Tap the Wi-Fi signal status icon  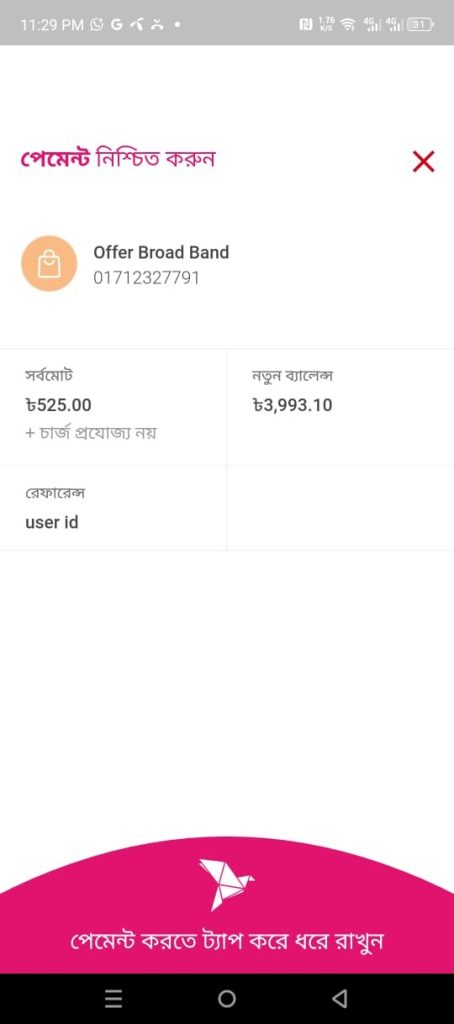coord(348,25)
